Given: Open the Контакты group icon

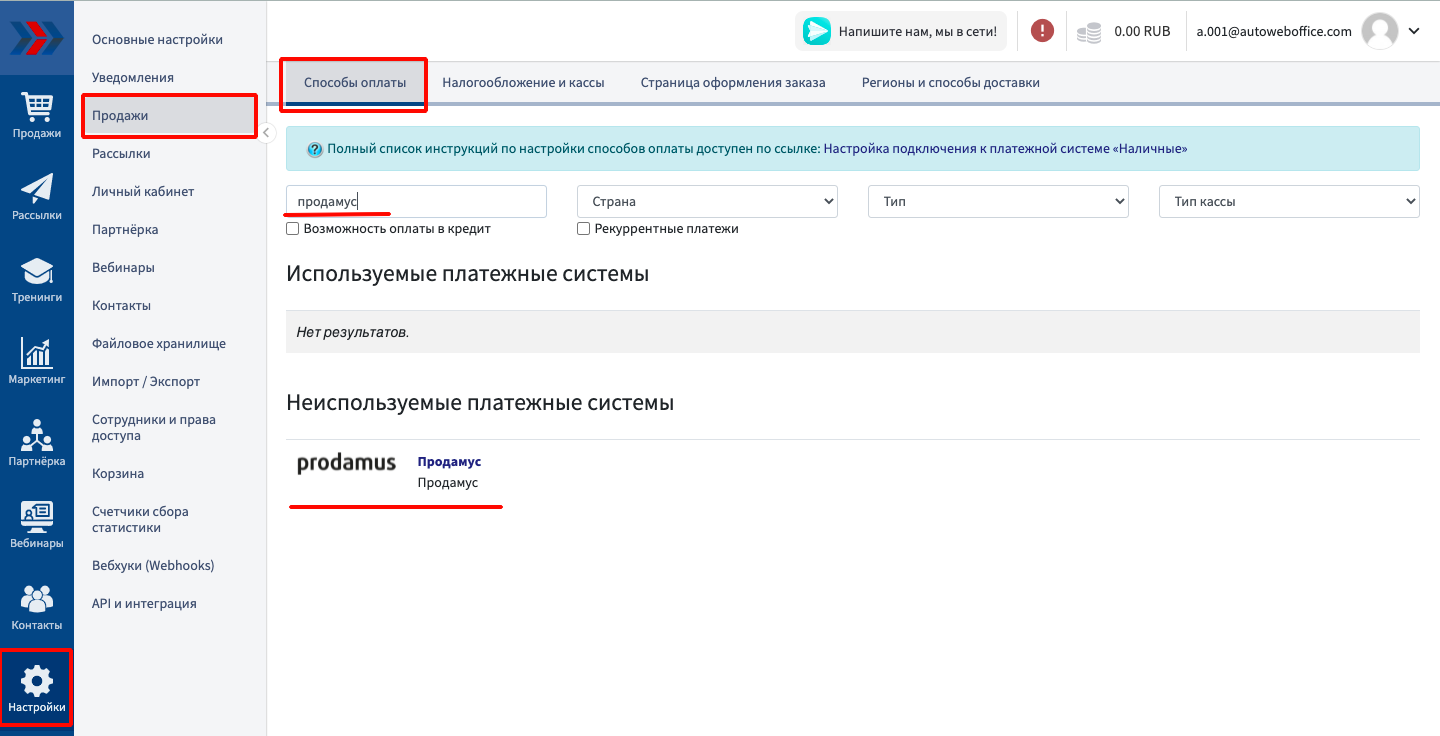Looking at the screenshot, I should click(37, 598).
